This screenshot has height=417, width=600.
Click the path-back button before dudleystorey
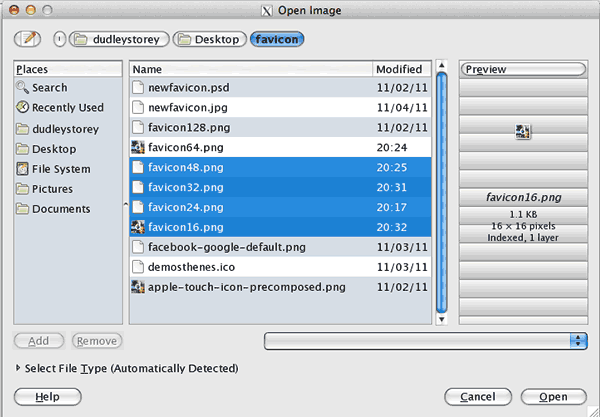coord(59,39)
